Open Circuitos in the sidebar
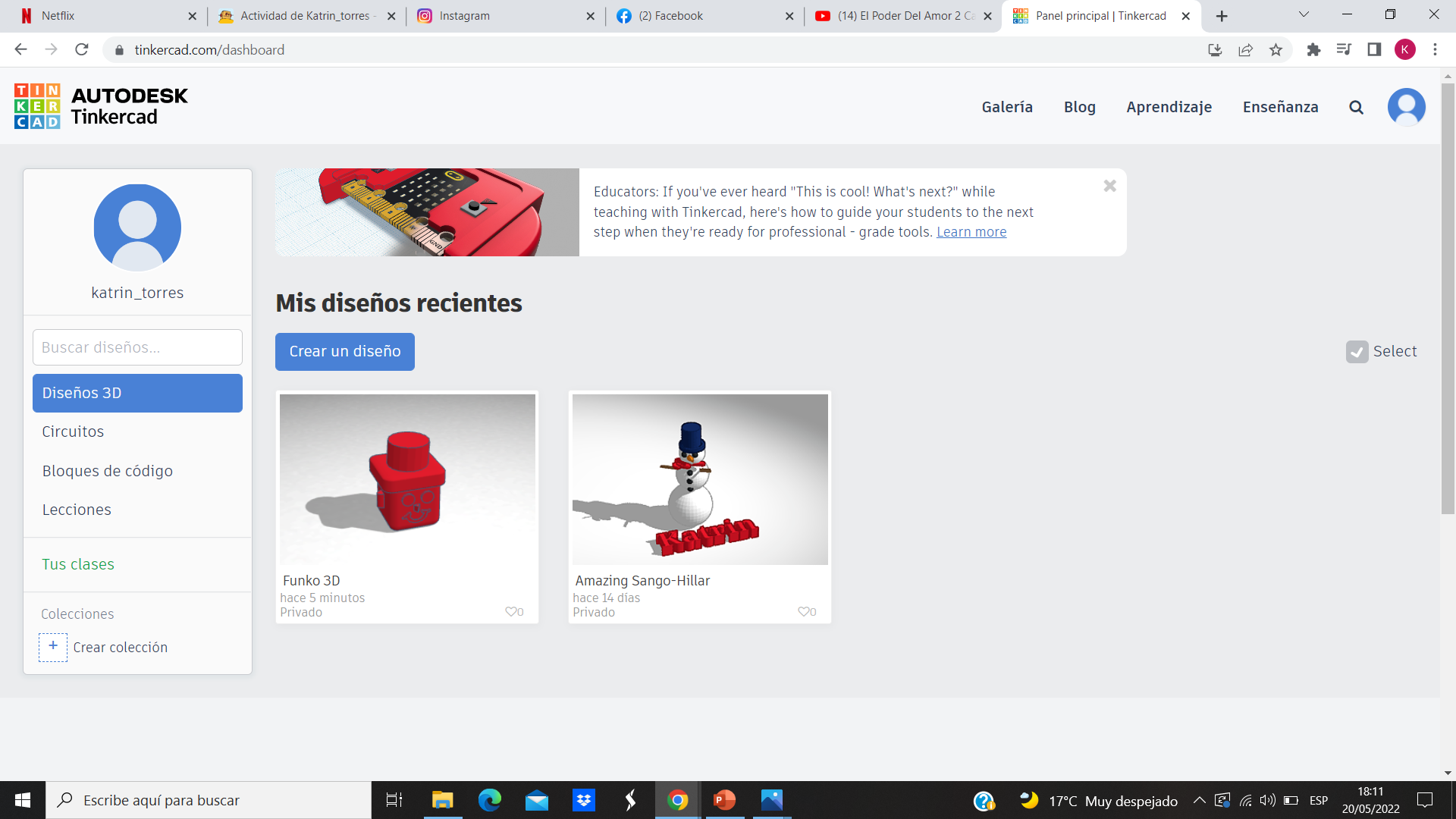Image resolution: width=1456 pixels, height=819 pixels. [73, 431]
